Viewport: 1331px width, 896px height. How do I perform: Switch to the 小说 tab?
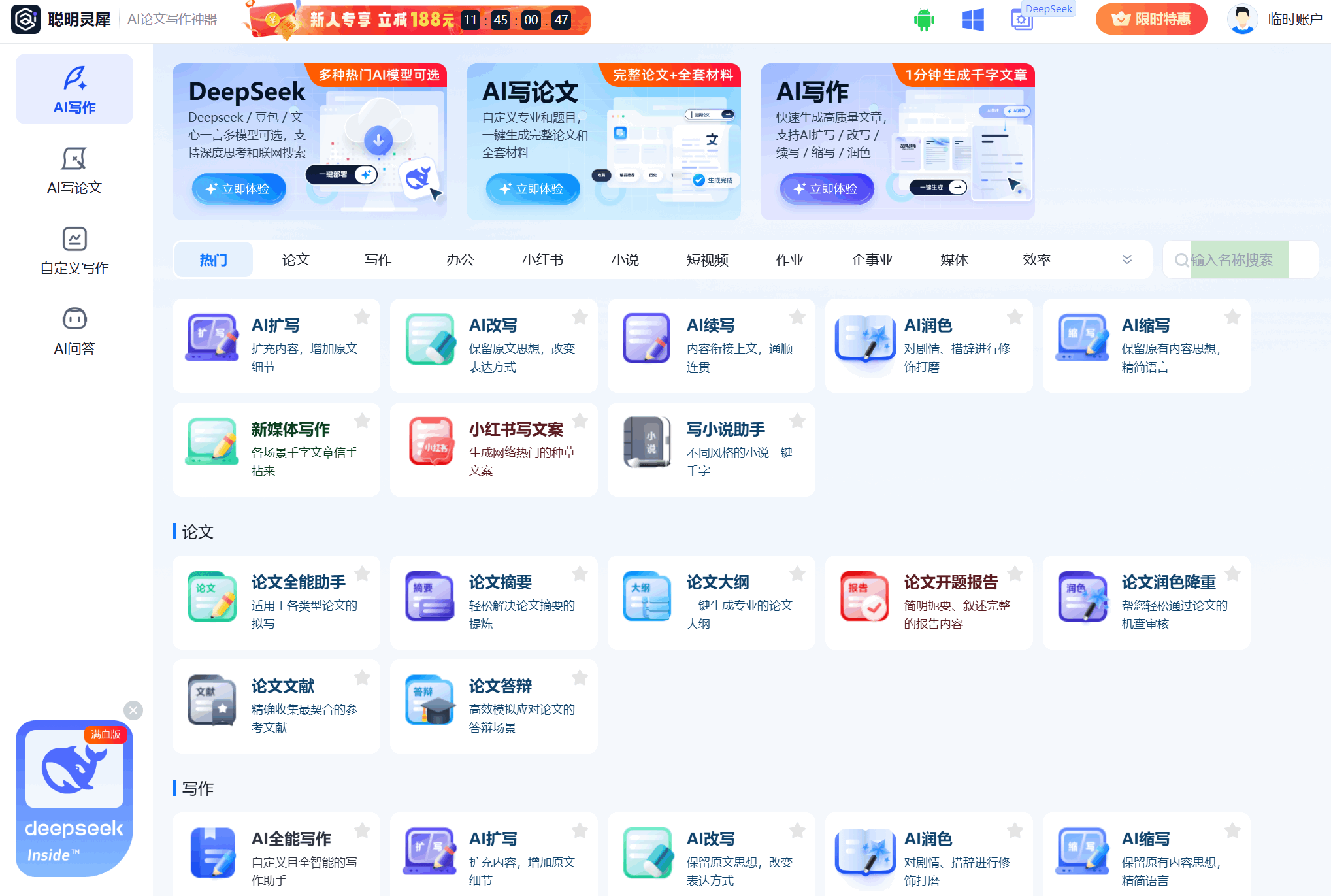click(625, 259)
